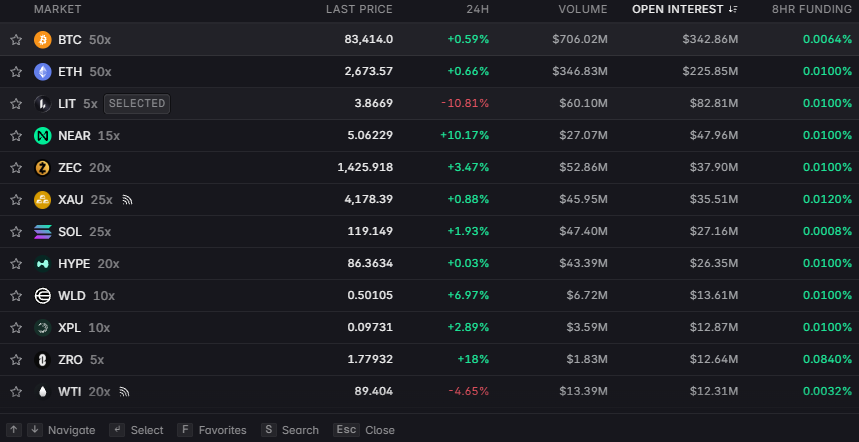This screenshot has height=442, width=859.
Task: Click the SELECTED badge on LIT
Action: (137, 104)
